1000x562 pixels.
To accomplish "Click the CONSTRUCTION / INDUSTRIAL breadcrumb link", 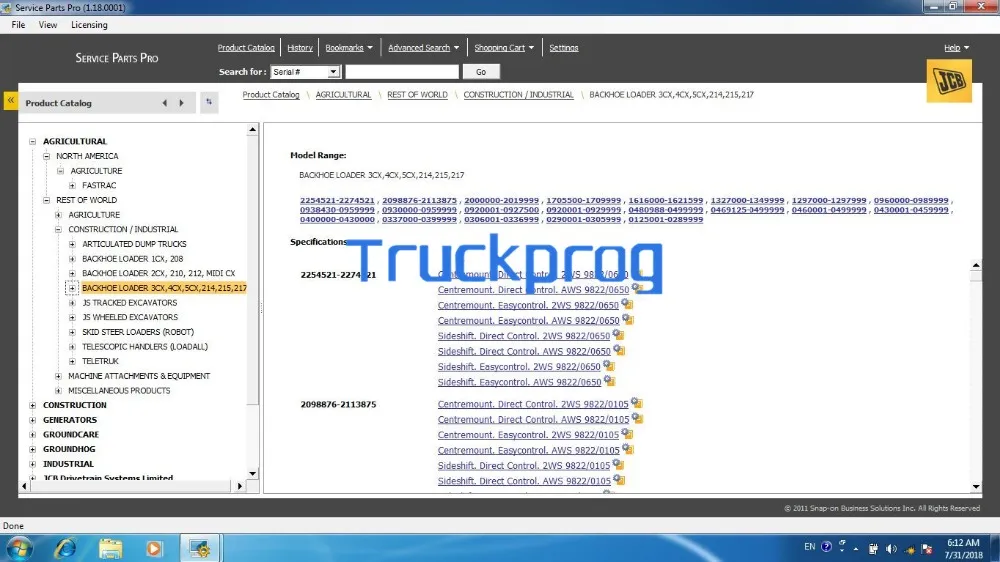I will (518, 94).
